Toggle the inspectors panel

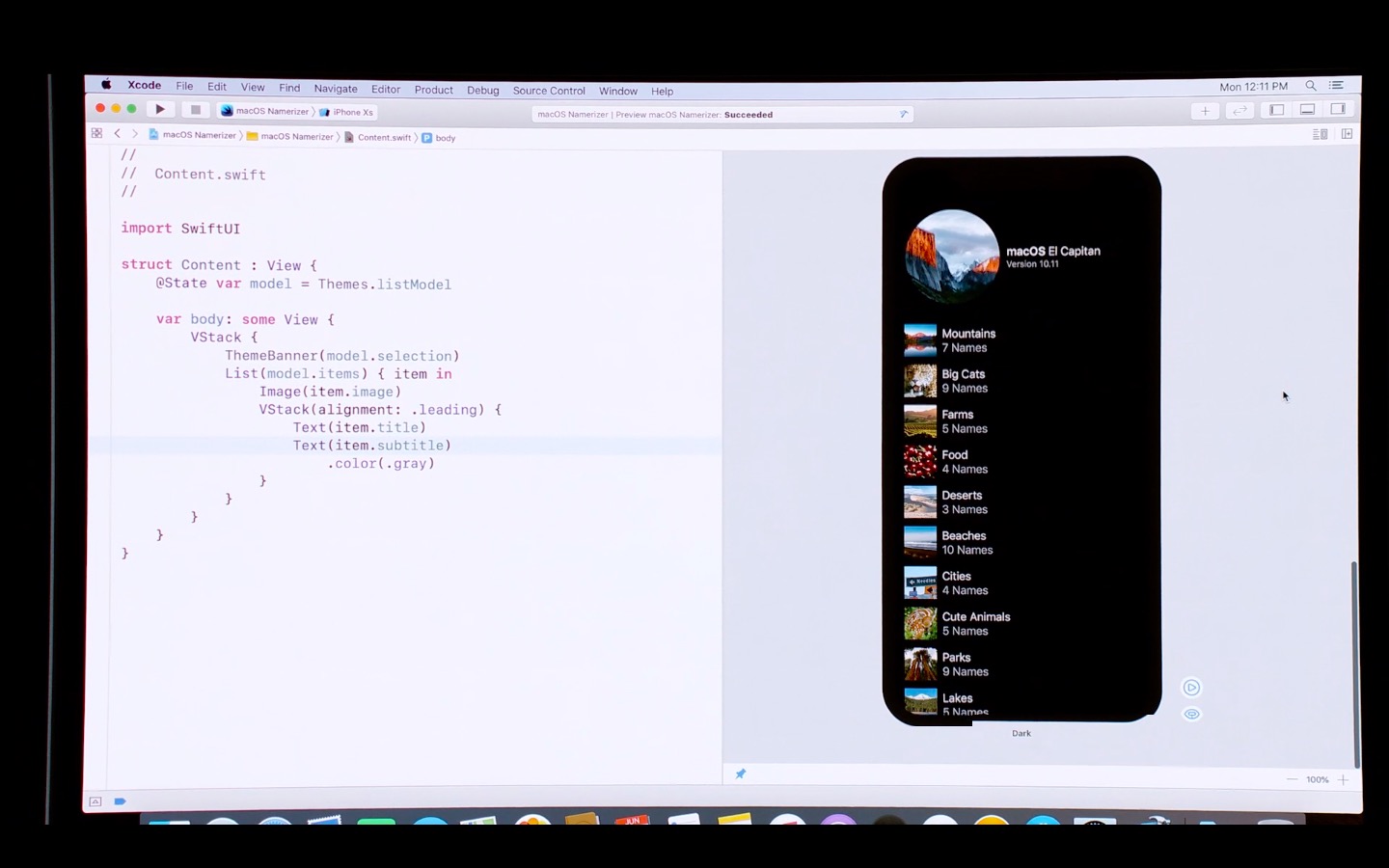pyautogui.click(x=1338, y=110)
